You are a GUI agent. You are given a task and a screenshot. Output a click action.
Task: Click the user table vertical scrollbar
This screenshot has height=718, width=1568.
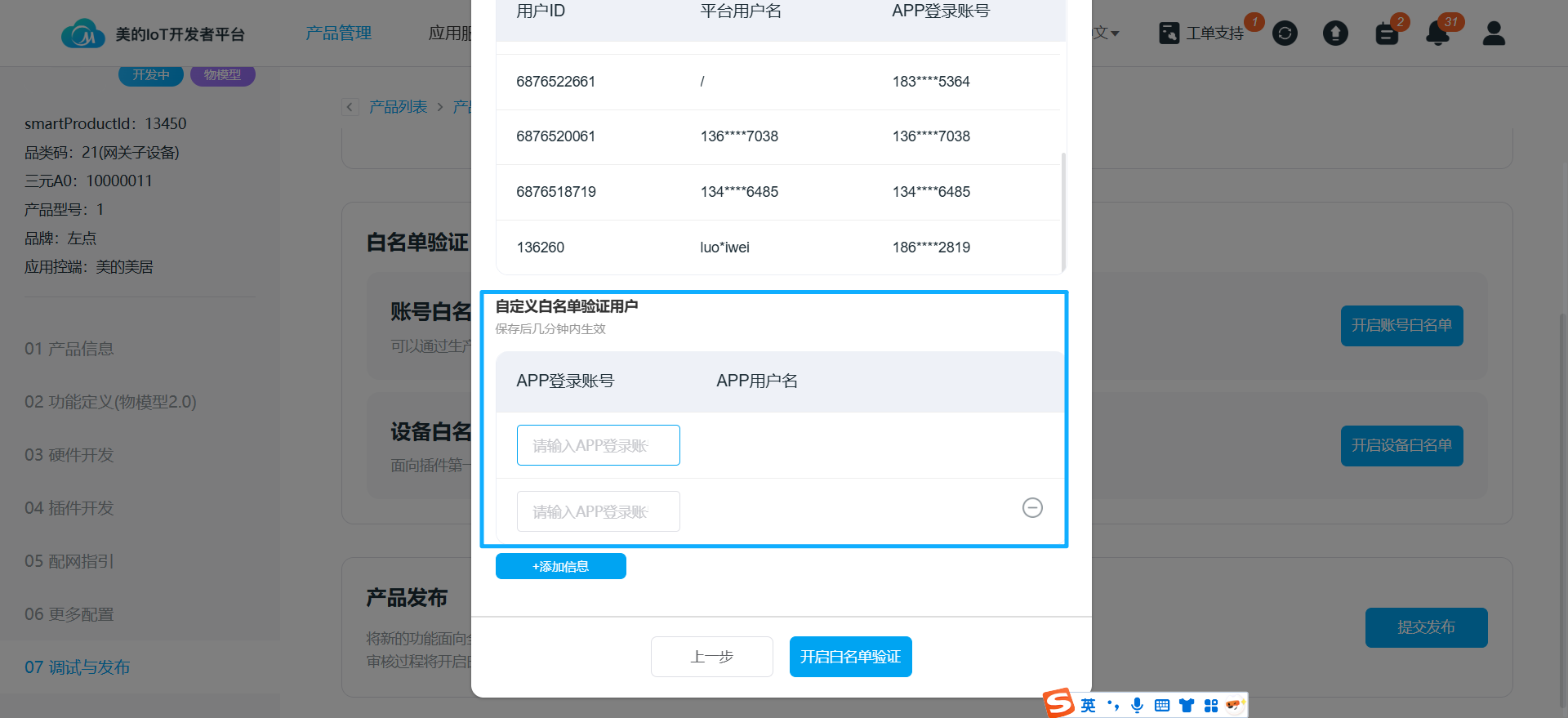[1063, 211]
